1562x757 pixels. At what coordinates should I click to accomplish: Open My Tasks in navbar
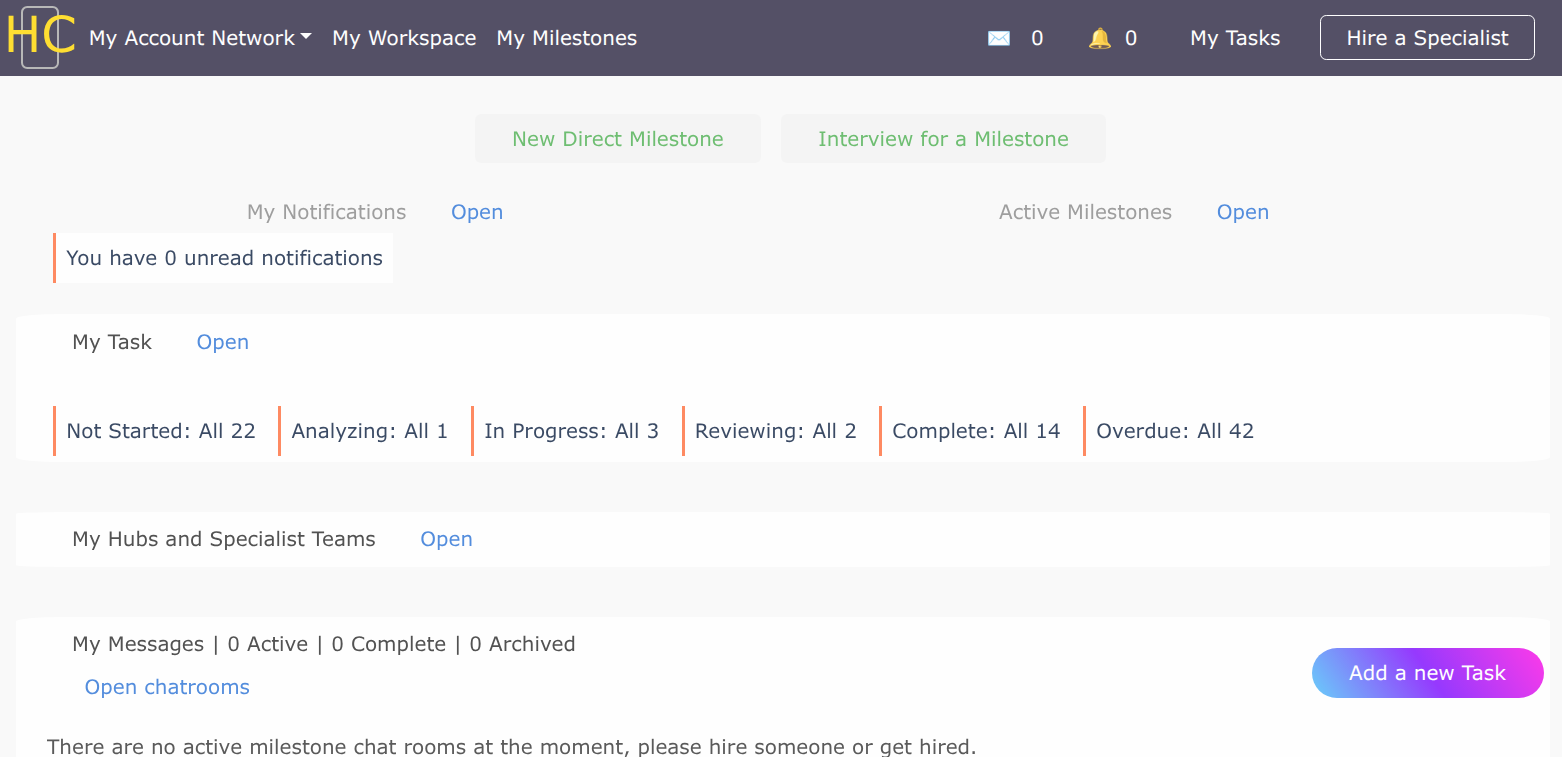[x=1235, y=38]
